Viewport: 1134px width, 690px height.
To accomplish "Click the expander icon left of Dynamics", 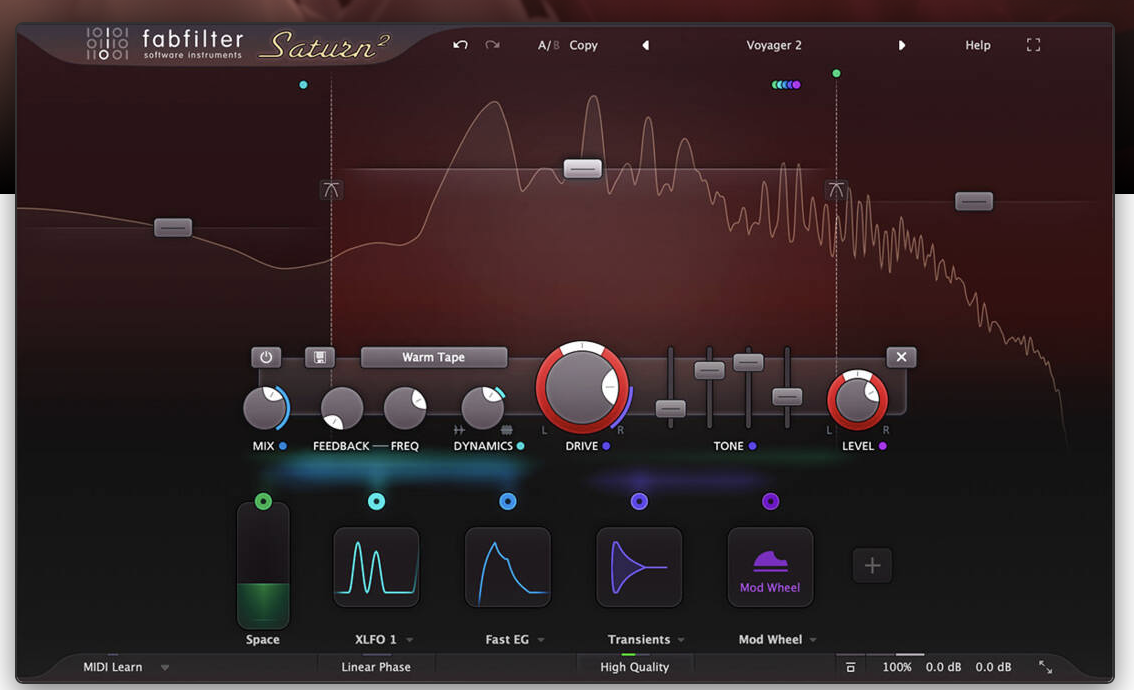I will pos(459,430).
